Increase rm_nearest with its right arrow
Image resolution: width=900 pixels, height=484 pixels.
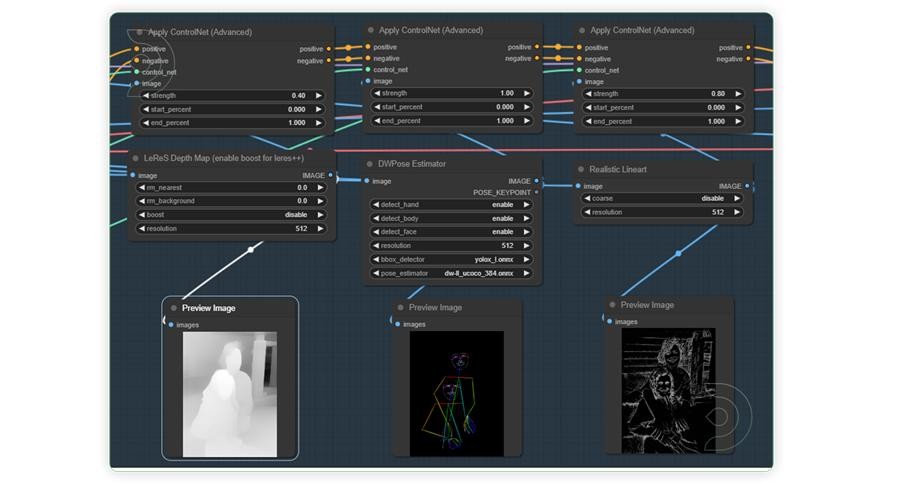click(x=320, y=187)
